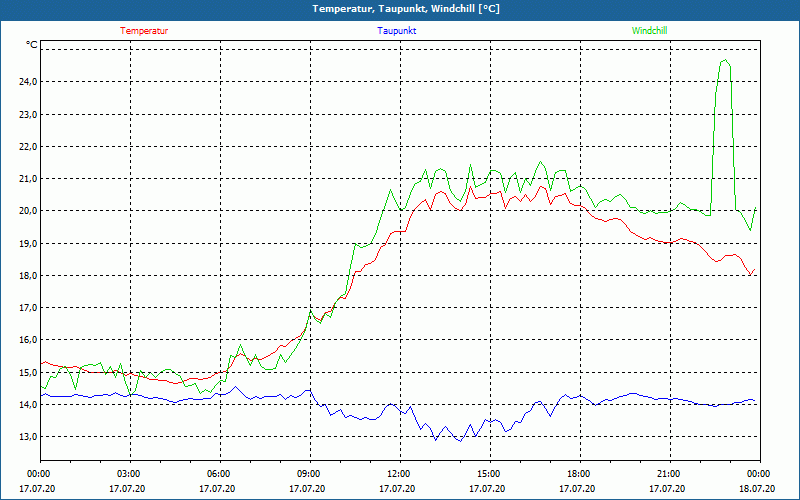Select the 13,0 y-axis value
The image size is (800, 500).
[28, 437]
